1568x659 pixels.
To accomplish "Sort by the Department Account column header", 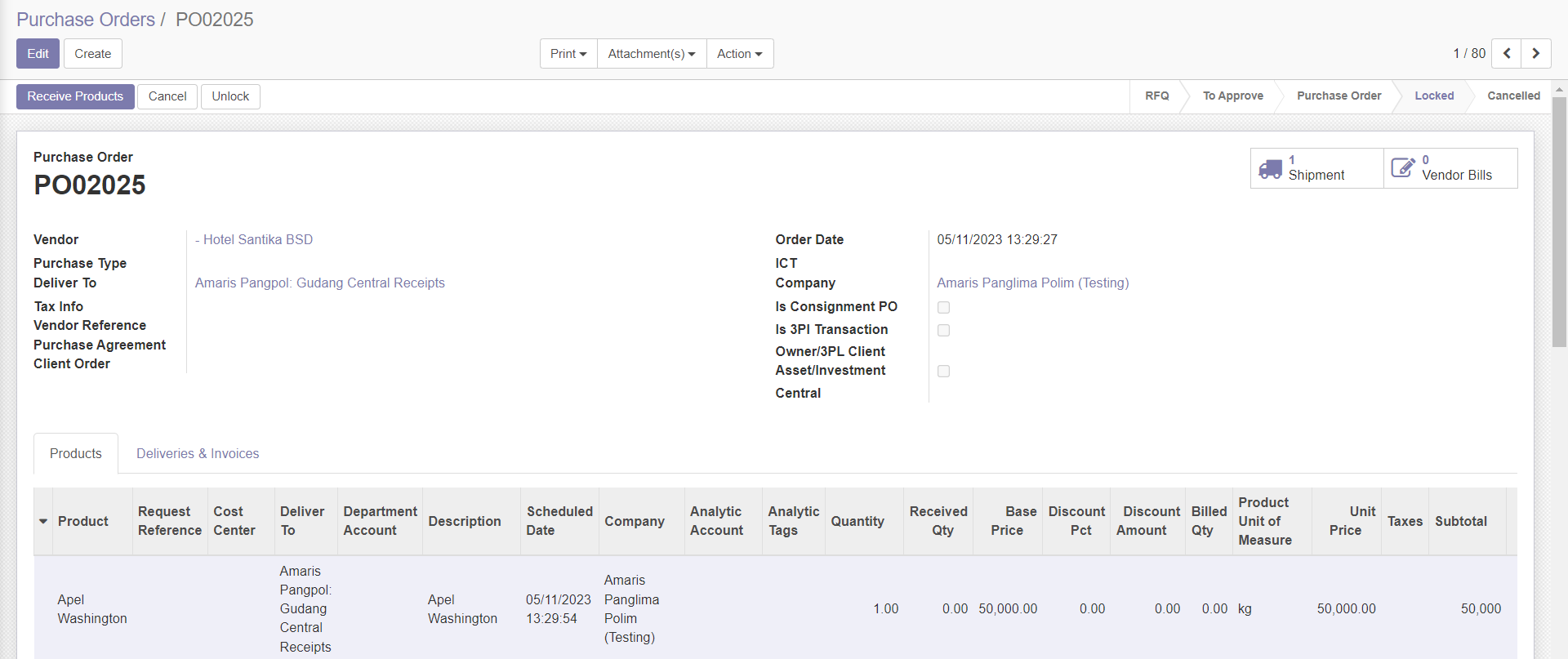I will tap(380, 521).
